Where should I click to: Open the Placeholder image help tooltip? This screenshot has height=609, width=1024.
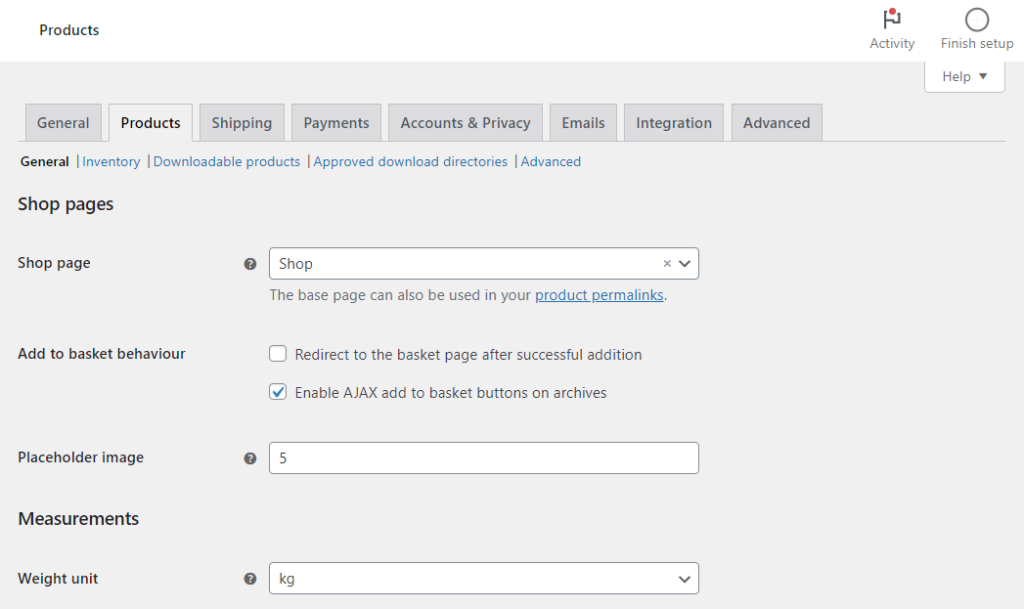(249, 458)
